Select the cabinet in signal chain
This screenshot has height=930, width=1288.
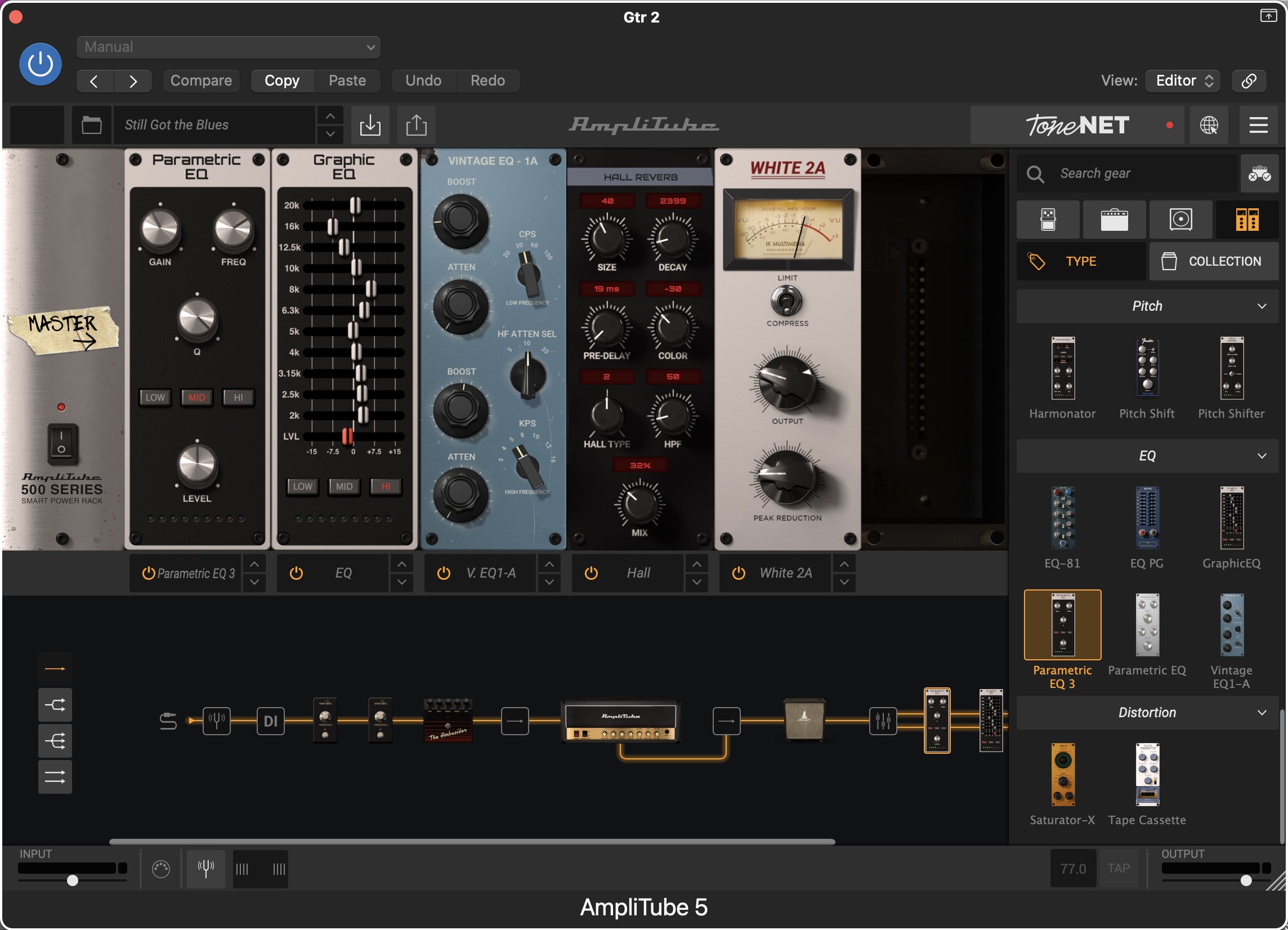point(804,720)
